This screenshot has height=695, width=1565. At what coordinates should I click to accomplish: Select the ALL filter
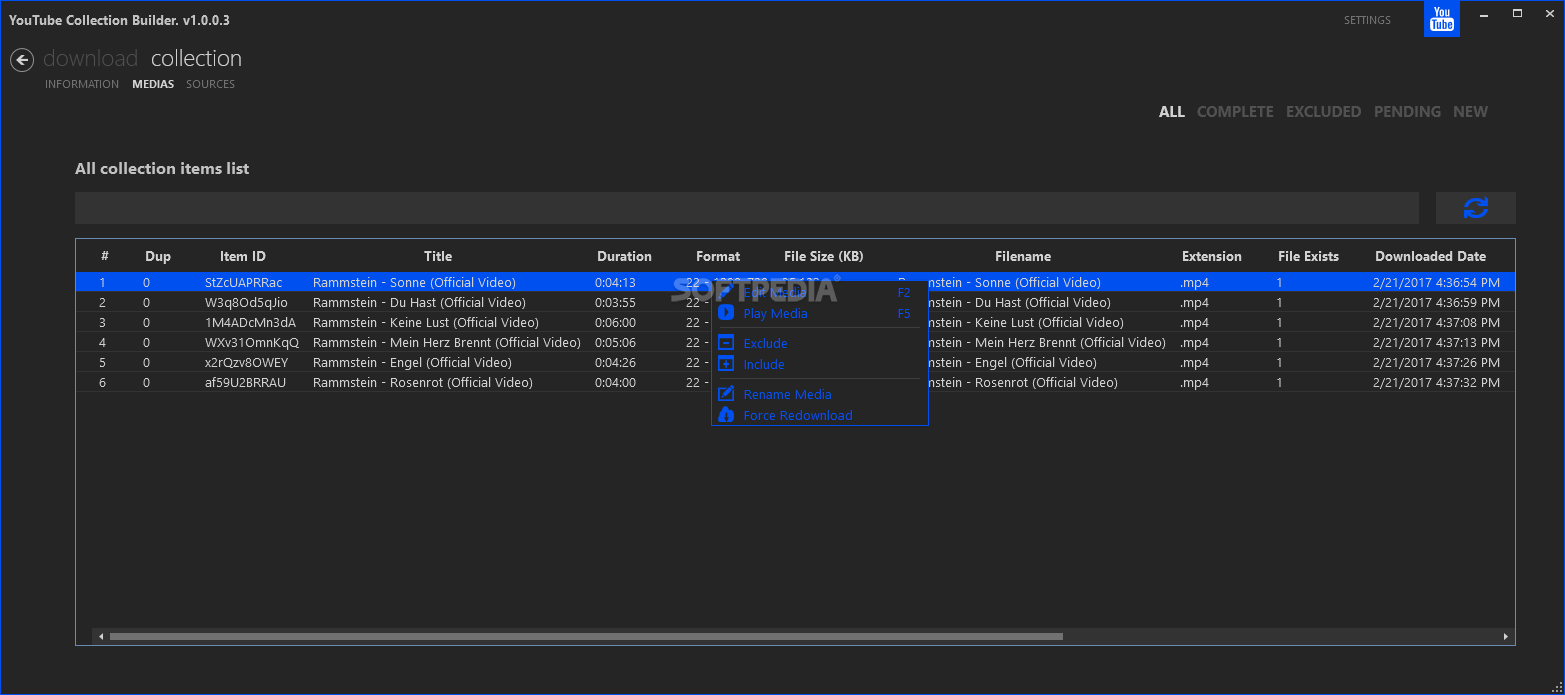tap(1171, 112)
